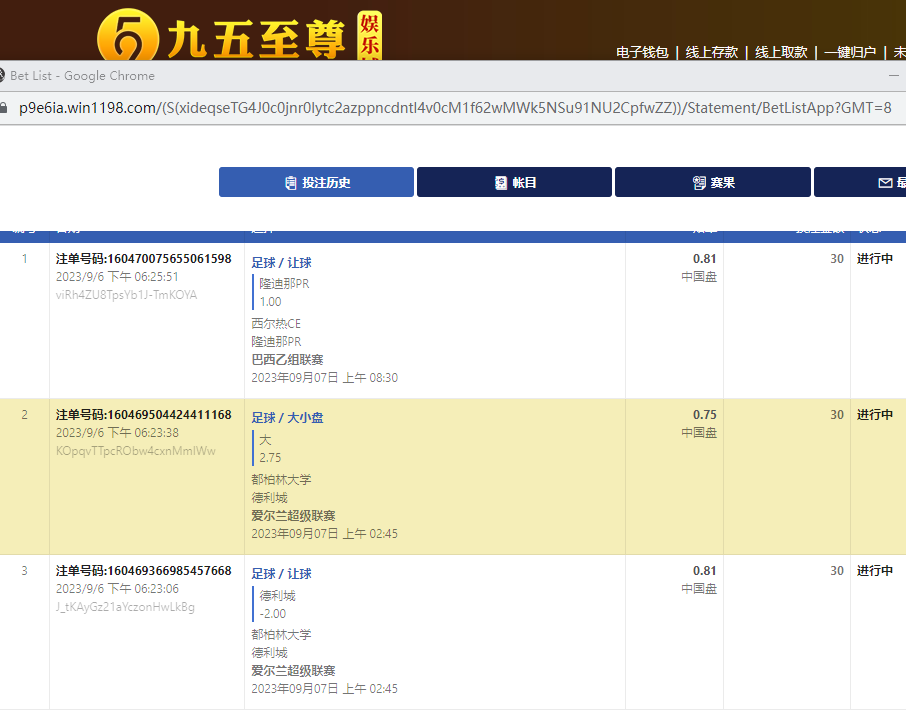Select bet slip number 160469504424411168

pos(143,415)
